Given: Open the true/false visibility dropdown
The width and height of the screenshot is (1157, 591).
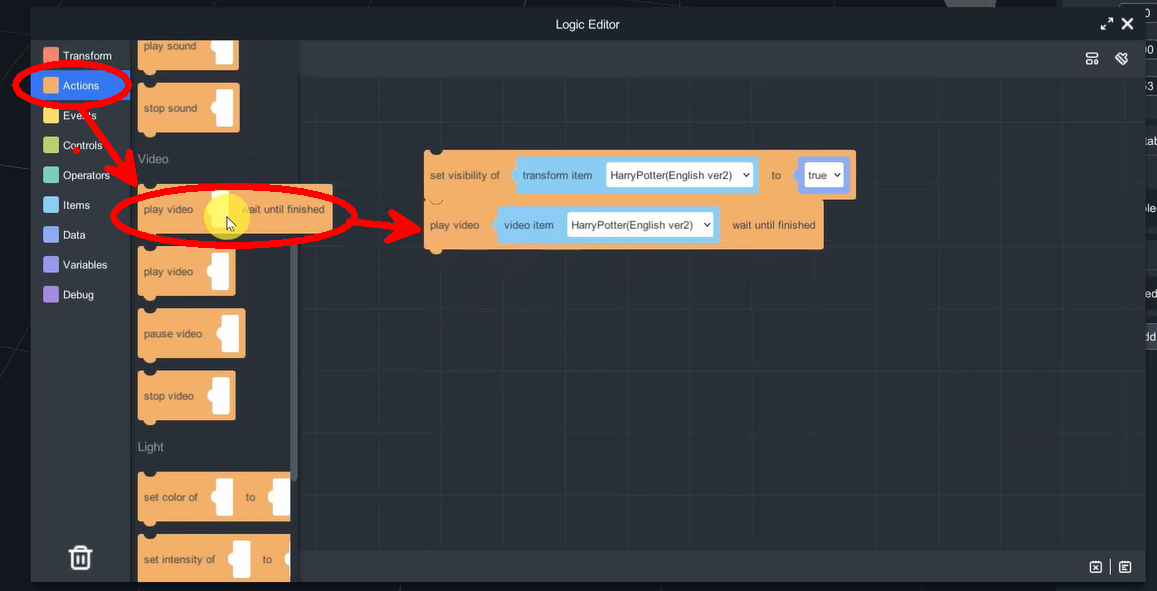Looking at the screenshot, I should [824, 175].
